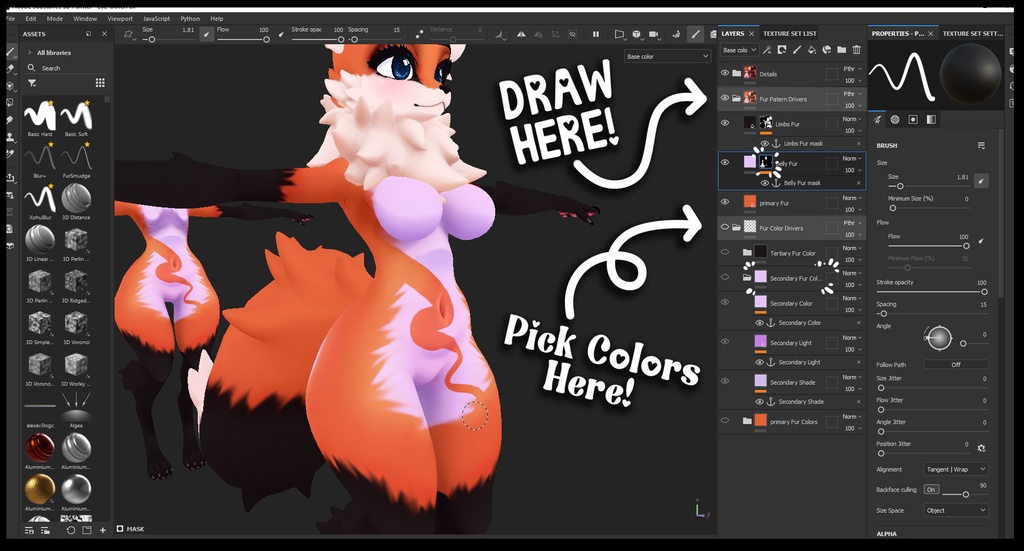Click the Follow Path Off button

956,364
